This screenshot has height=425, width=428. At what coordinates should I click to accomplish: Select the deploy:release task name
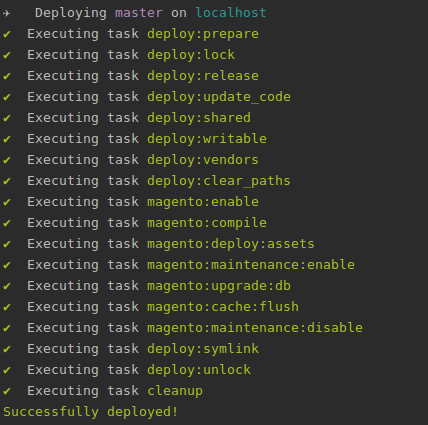pos(203,76)
